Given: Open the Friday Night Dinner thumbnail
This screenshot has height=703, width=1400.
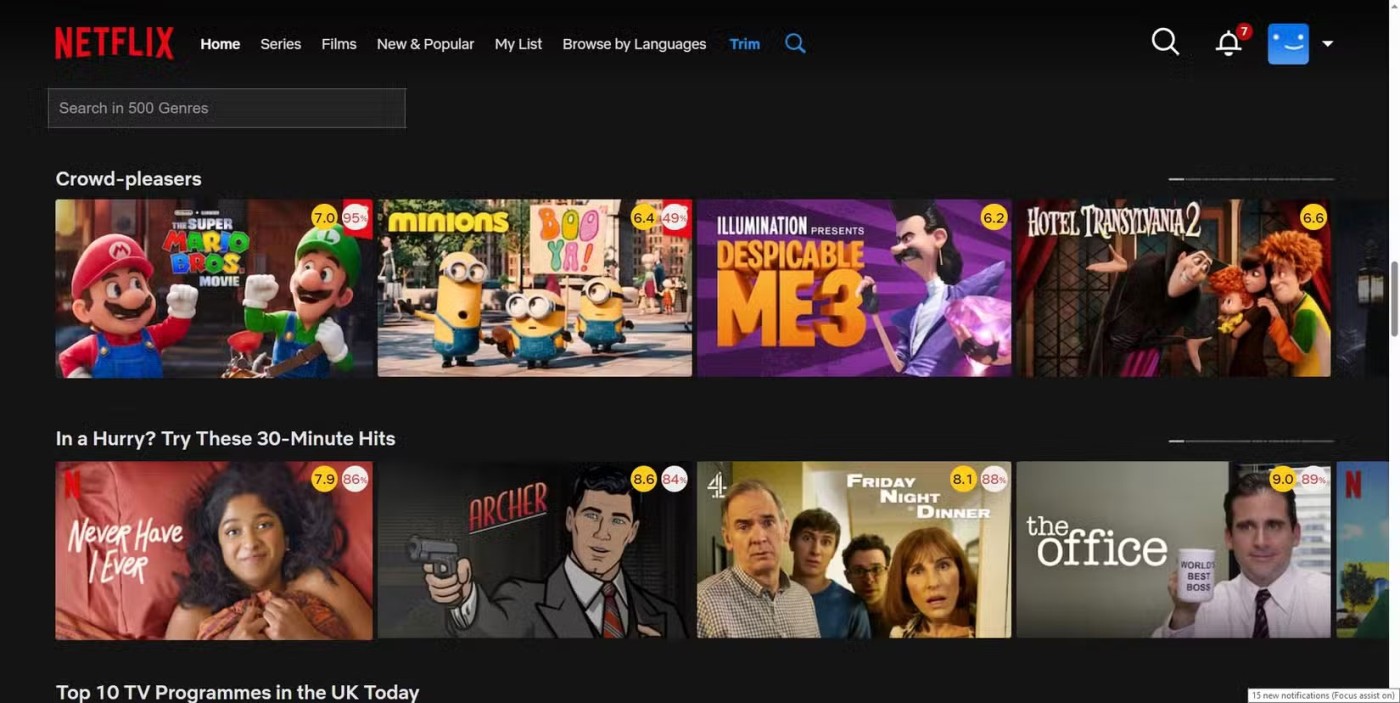Looking at the screenshot, I should [x=854, y=549].
